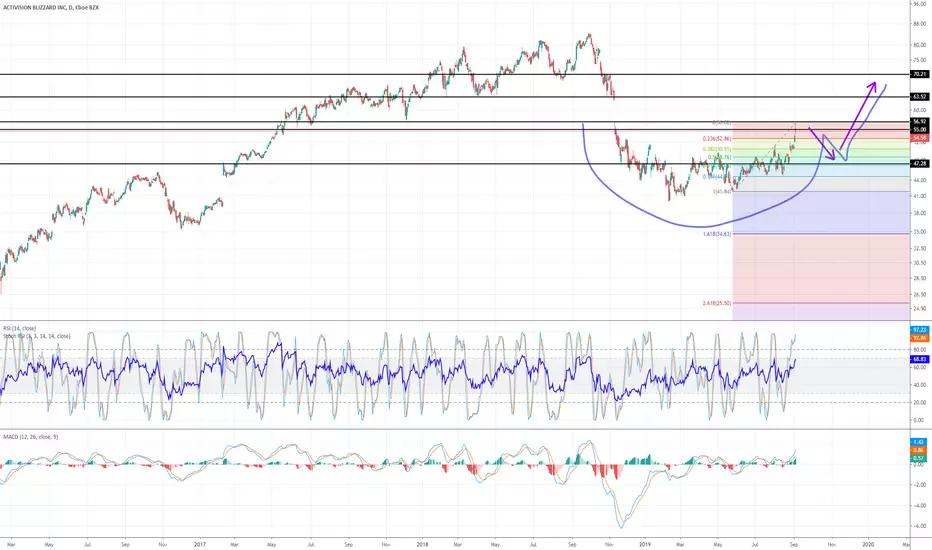Click the ACTIVISION BLIZZARD INC chart title
This screenshot has width=932, height=550.
click(x=51, y=8)
